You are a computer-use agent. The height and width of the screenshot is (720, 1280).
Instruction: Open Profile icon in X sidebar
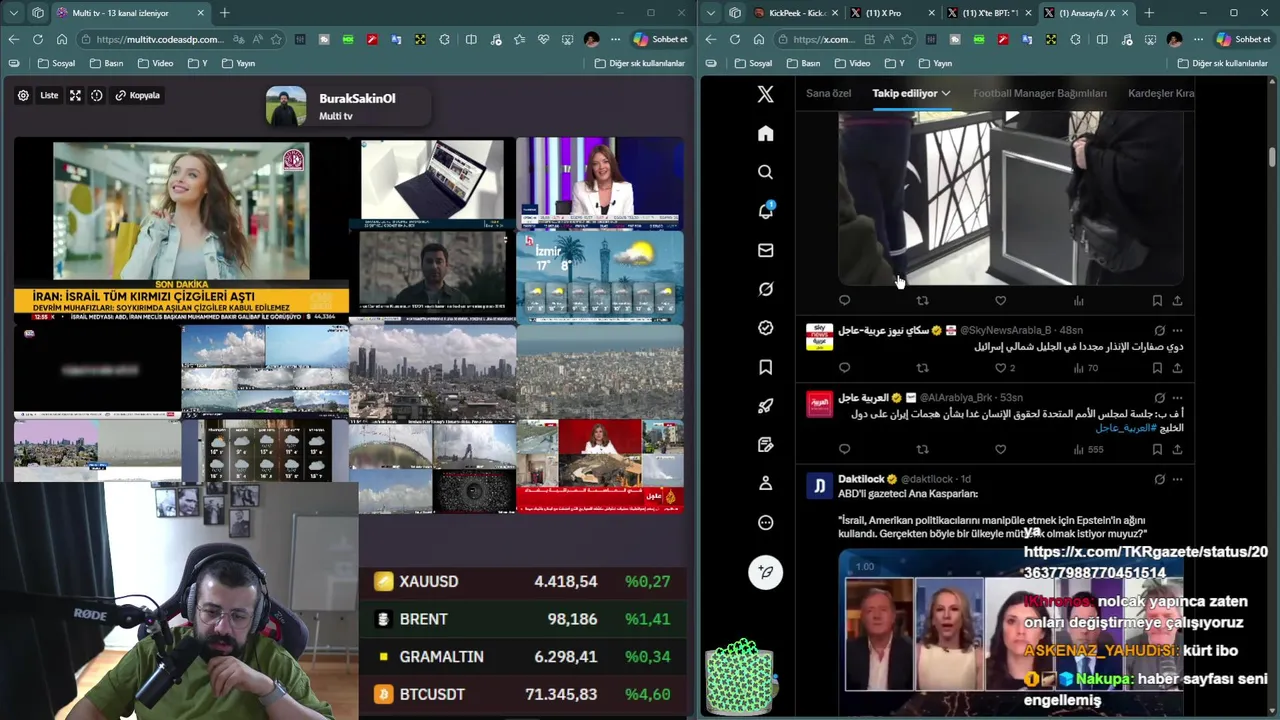click(x=765, y=483)
